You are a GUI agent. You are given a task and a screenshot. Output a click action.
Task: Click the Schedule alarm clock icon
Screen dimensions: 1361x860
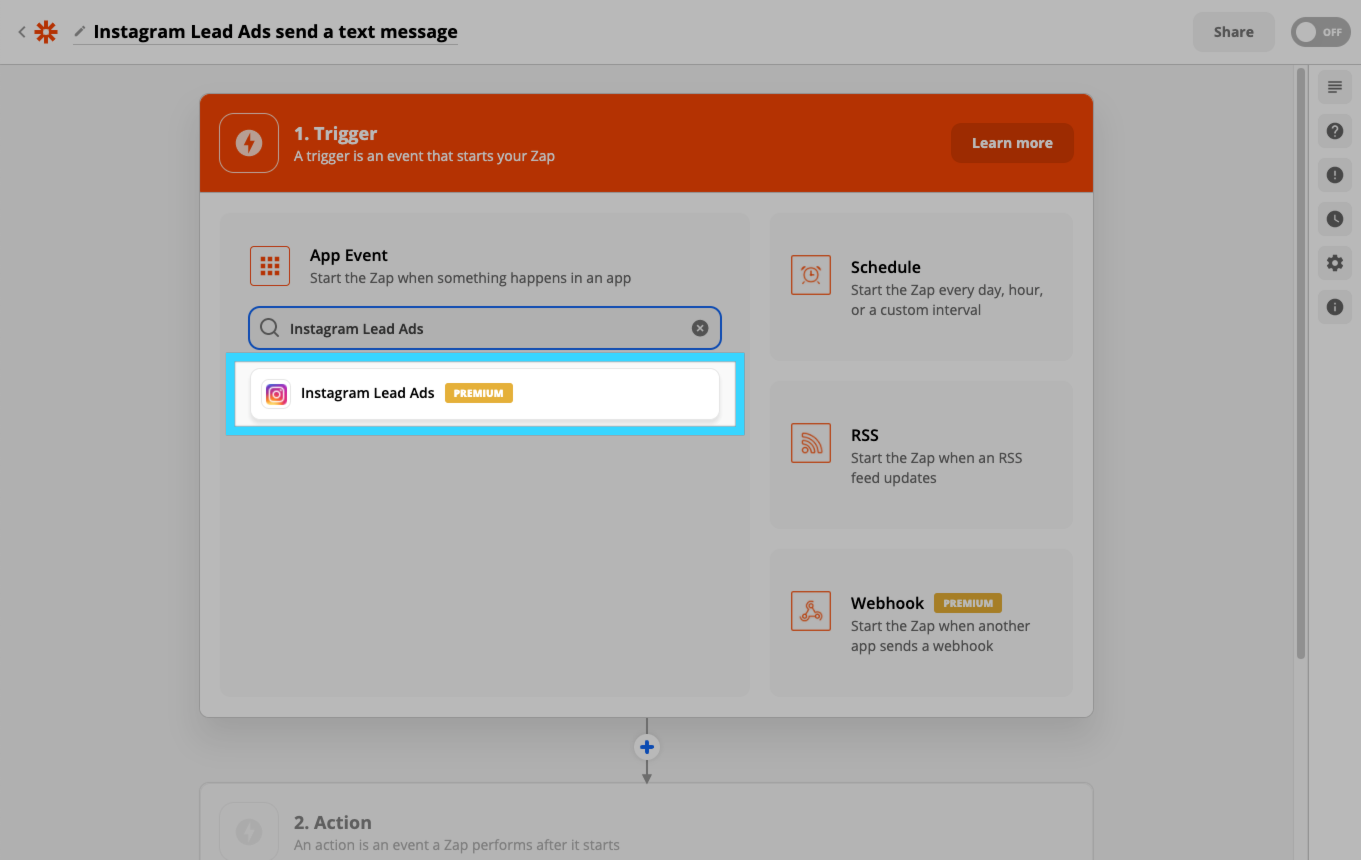click(811, 274)
